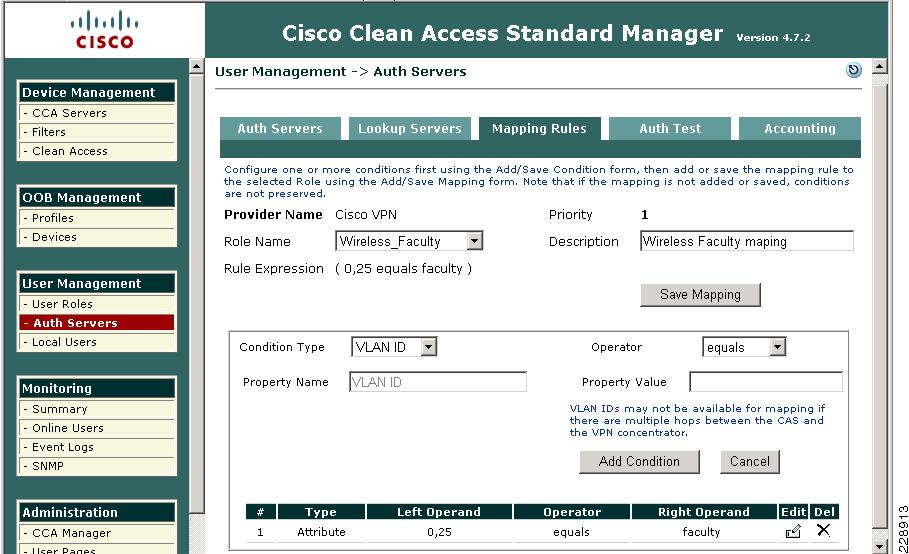Image resolution: width=909 pixels, height=554 pixels.
Task: Open Clean Access in the sidebar
Action: coord(97,151)
